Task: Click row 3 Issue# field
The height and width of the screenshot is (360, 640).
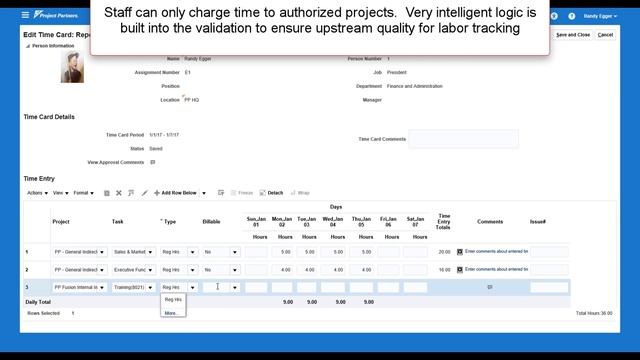Action: (549, 287)
